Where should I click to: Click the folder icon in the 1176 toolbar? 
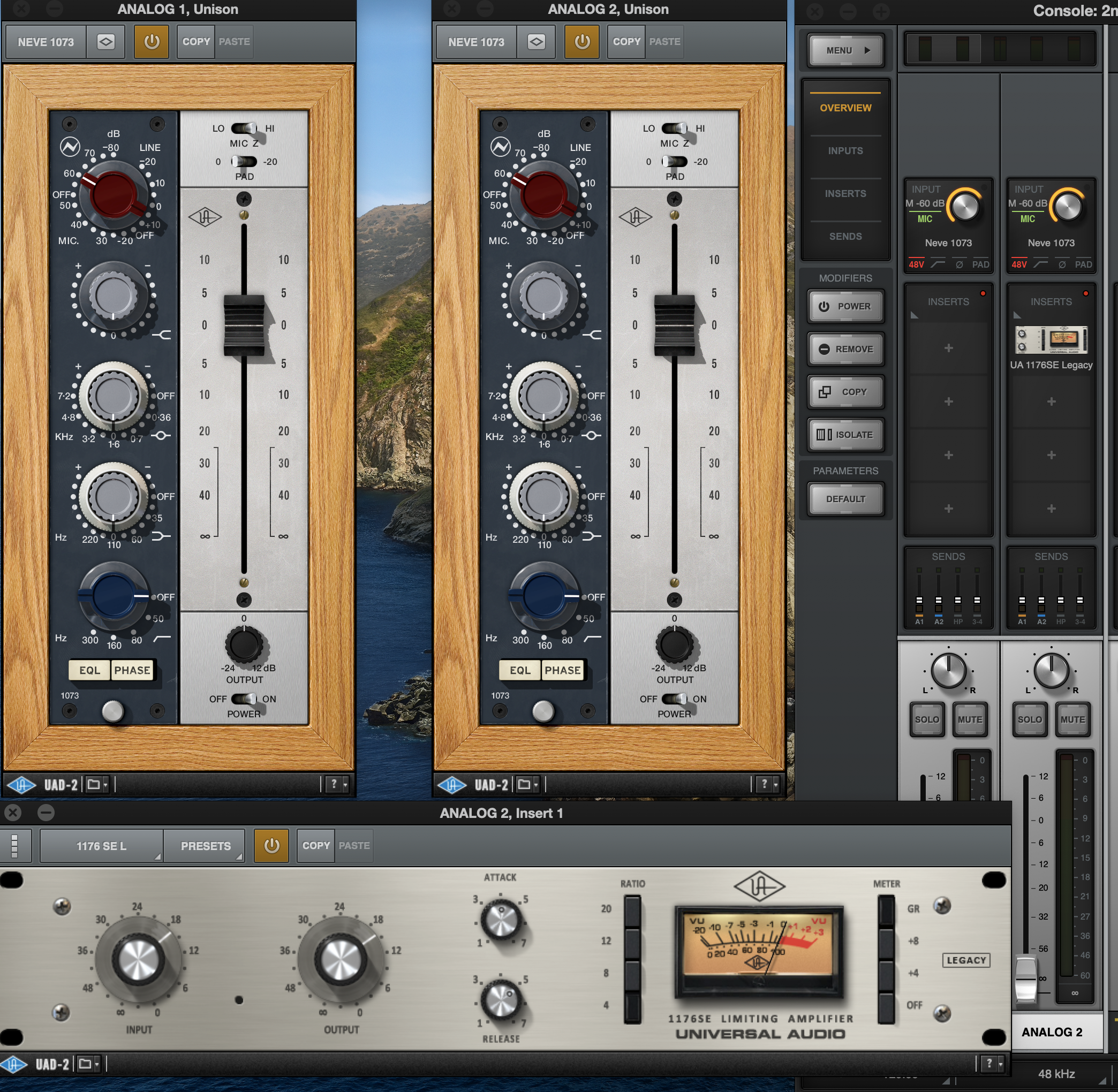tap(85, 1063)
